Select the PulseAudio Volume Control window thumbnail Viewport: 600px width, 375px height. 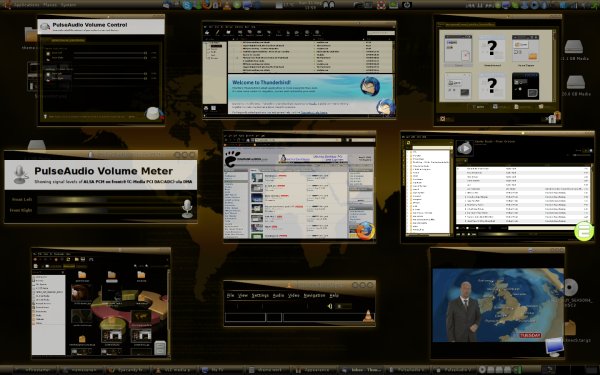click(101, 71)
